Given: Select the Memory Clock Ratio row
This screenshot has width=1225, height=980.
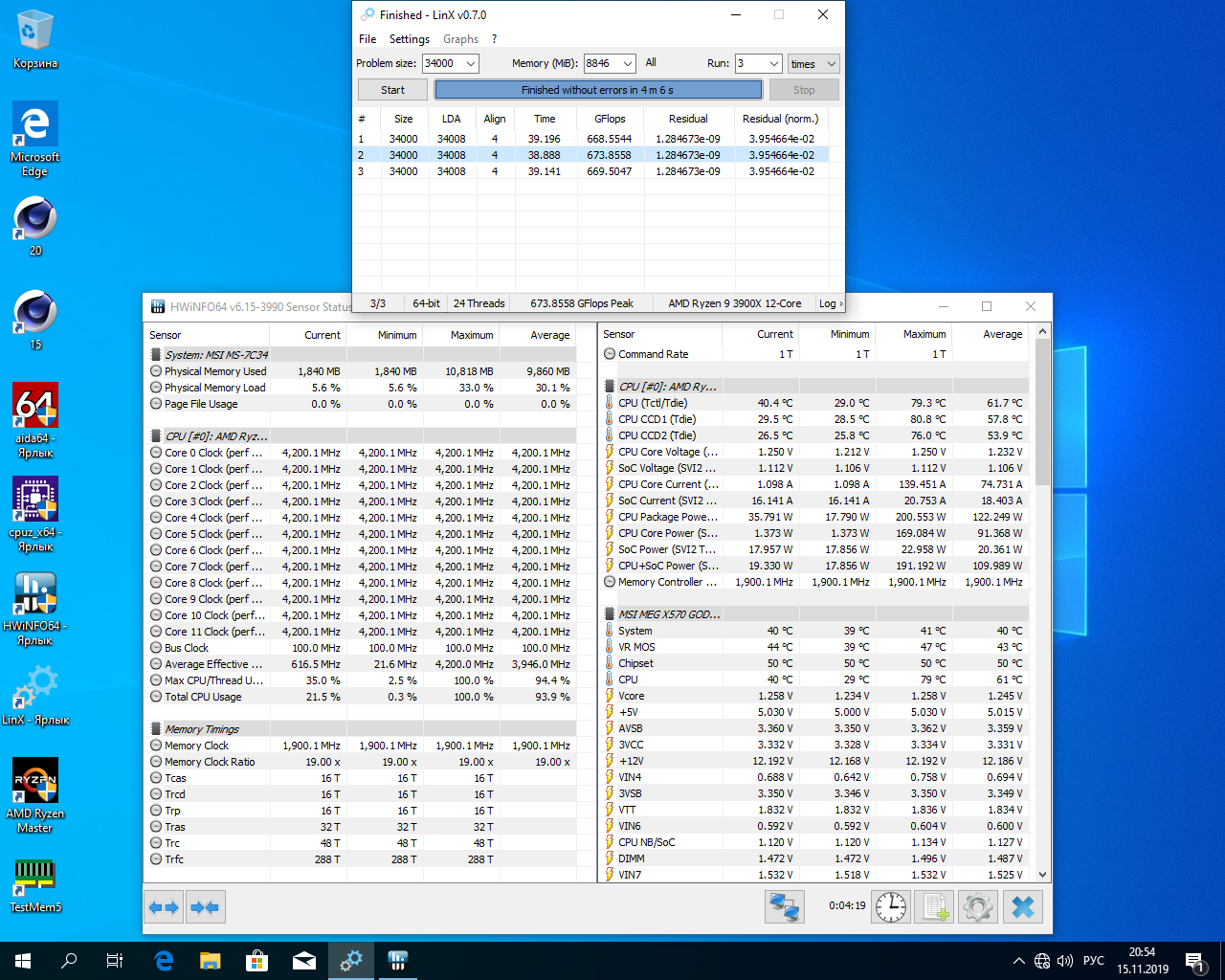Looking at the screenshot, I should pyautogui.click(x=360, y=762).
